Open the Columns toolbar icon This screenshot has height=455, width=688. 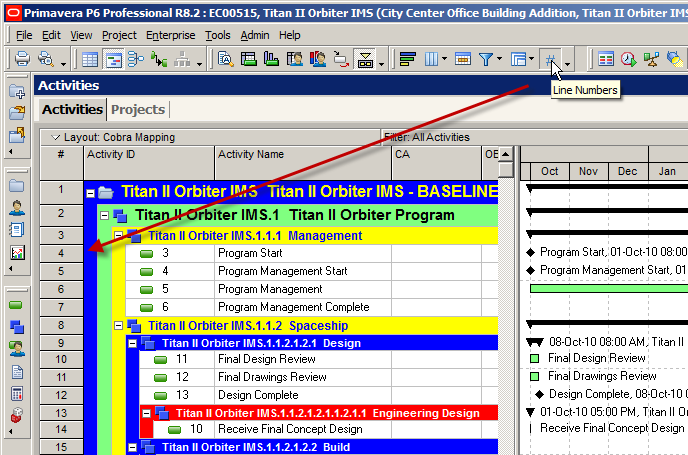coord(431,59)
